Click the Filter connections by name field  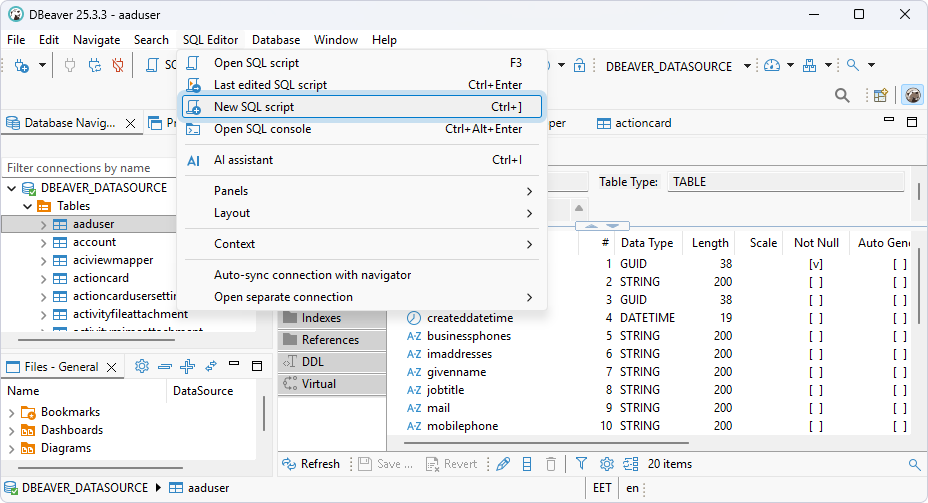pyautogui.click(x=90, y=168)
